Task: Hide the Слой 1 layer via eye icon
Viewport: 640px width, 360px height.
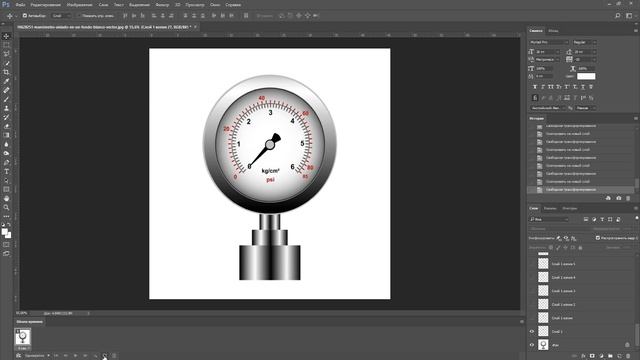Action: point(532,331)
